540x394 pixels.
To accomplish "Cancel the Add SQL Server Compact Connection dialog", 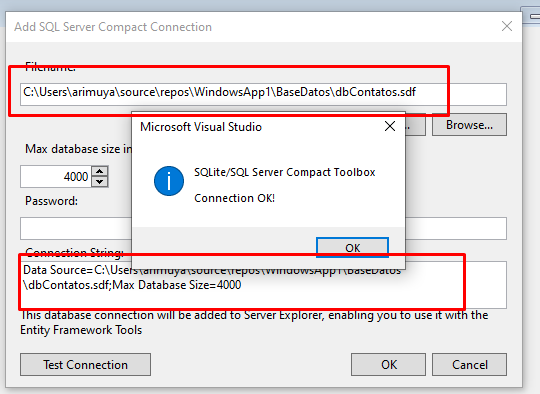I will [x=469, y=364].
